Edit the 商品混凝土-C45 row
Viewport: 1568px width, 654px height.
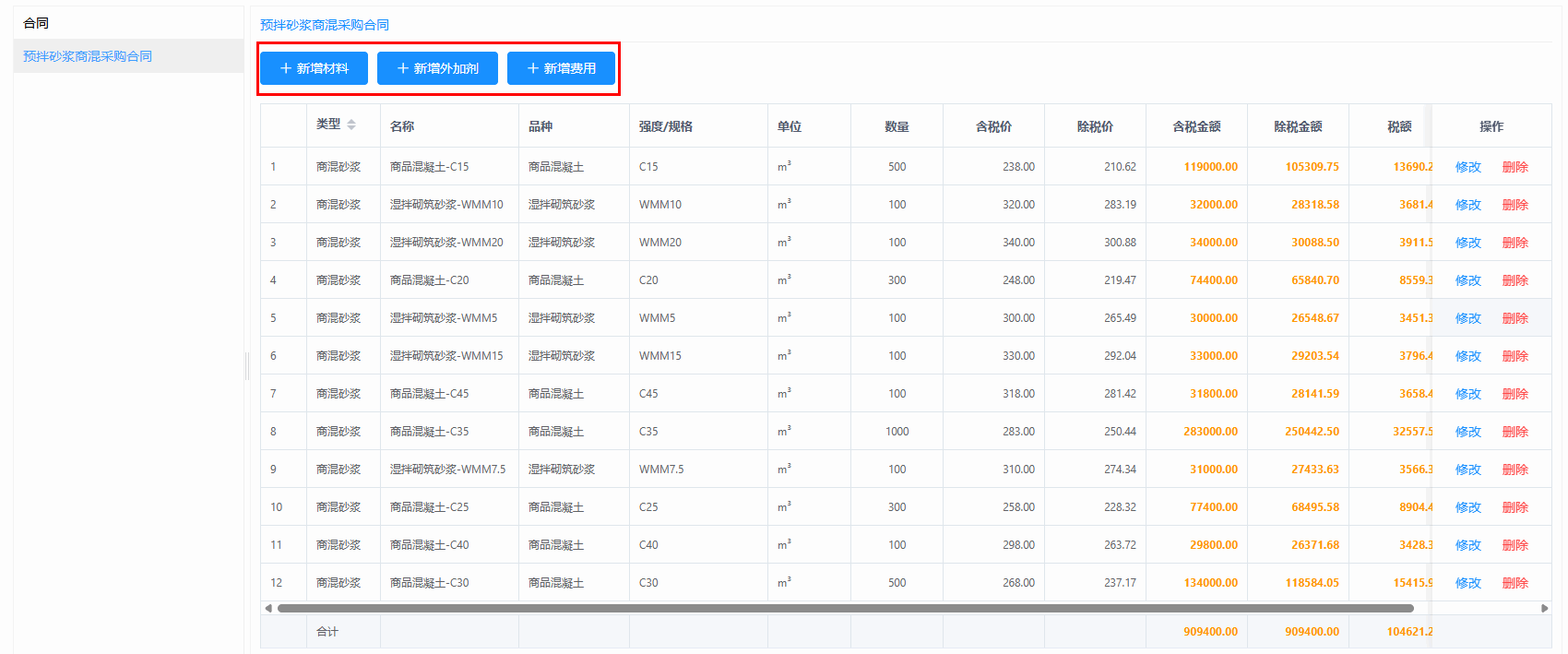point(1467,394)
